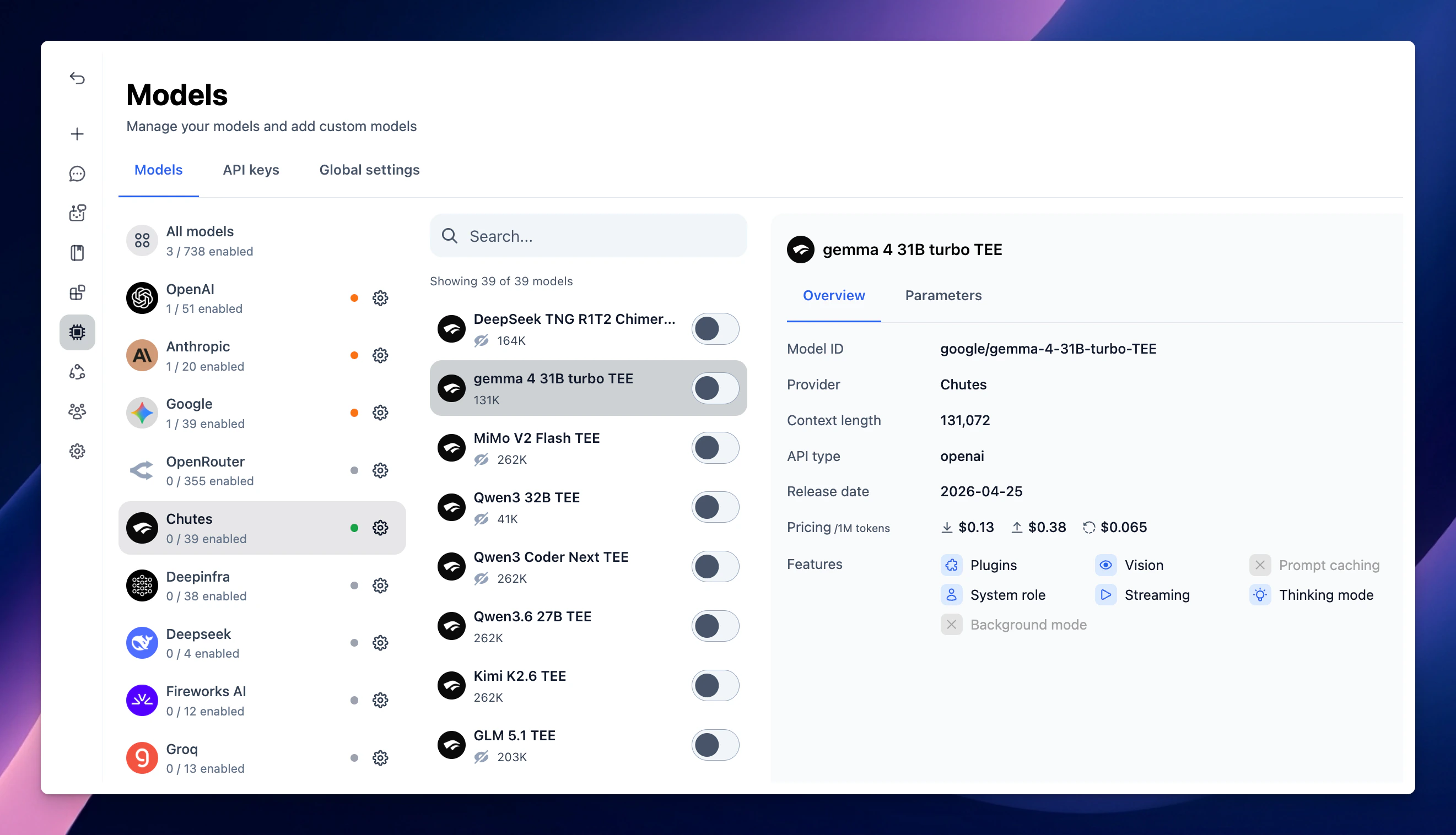This screenshot has width=1456, height=835.
Task: Click the input price $0.13
Action: click(x=976, y=527)
